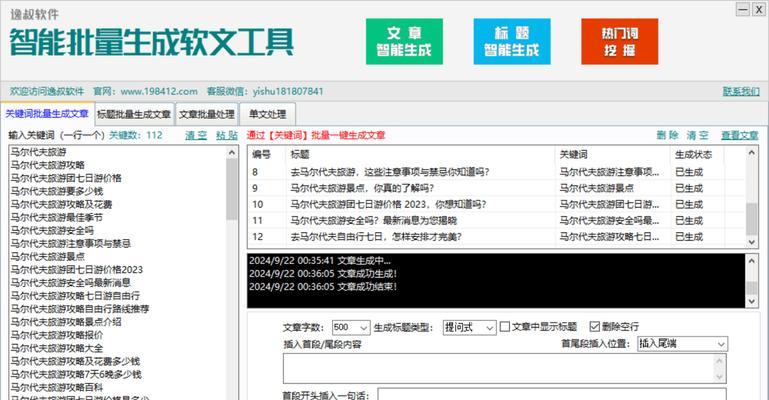Open the 生成标题类型 dropdown showing 提问式
The image size is (769, 400).
[x=469, y=327]
